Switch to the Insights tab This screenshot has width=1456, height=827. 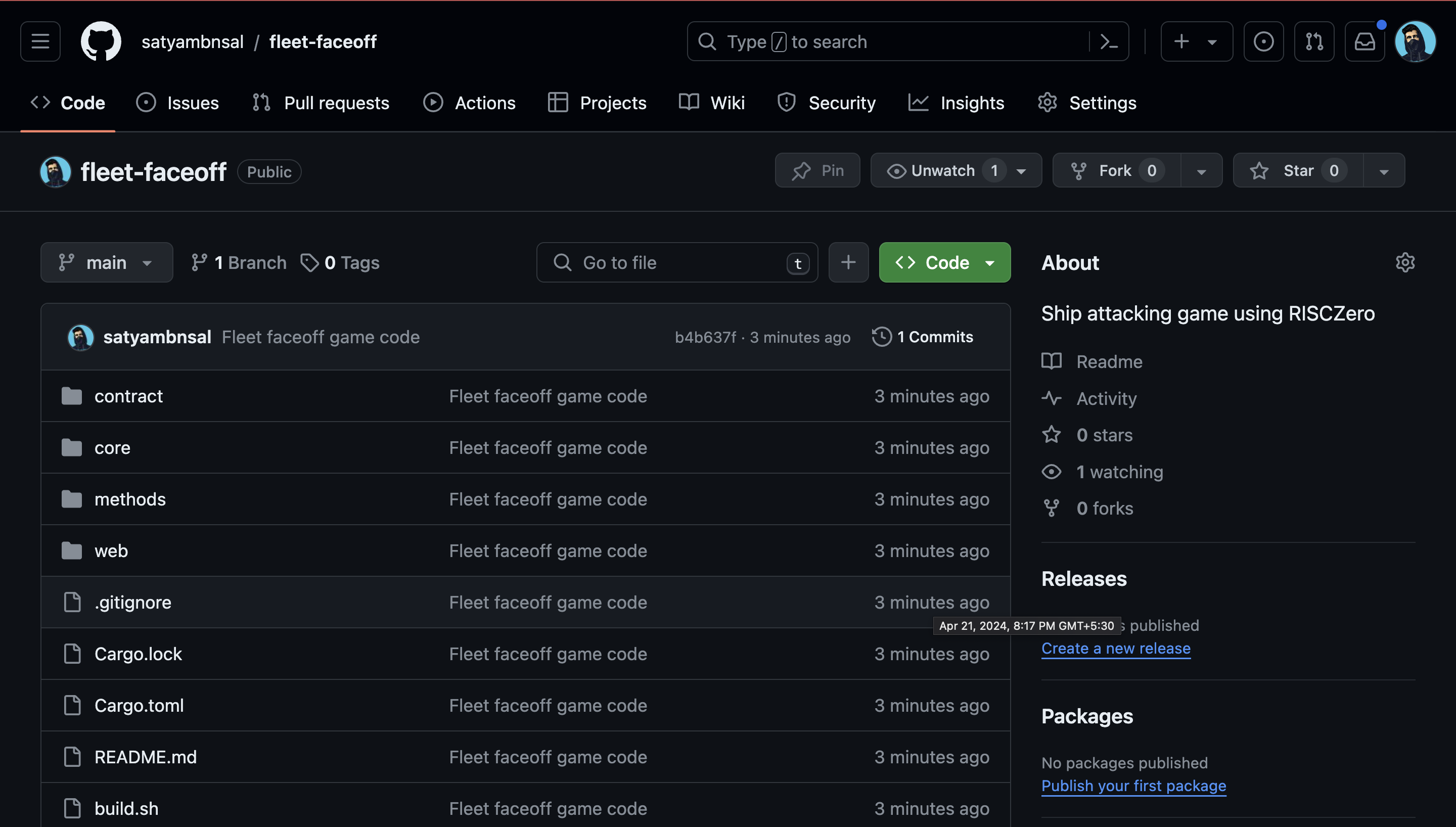click(x=957, y=103)
